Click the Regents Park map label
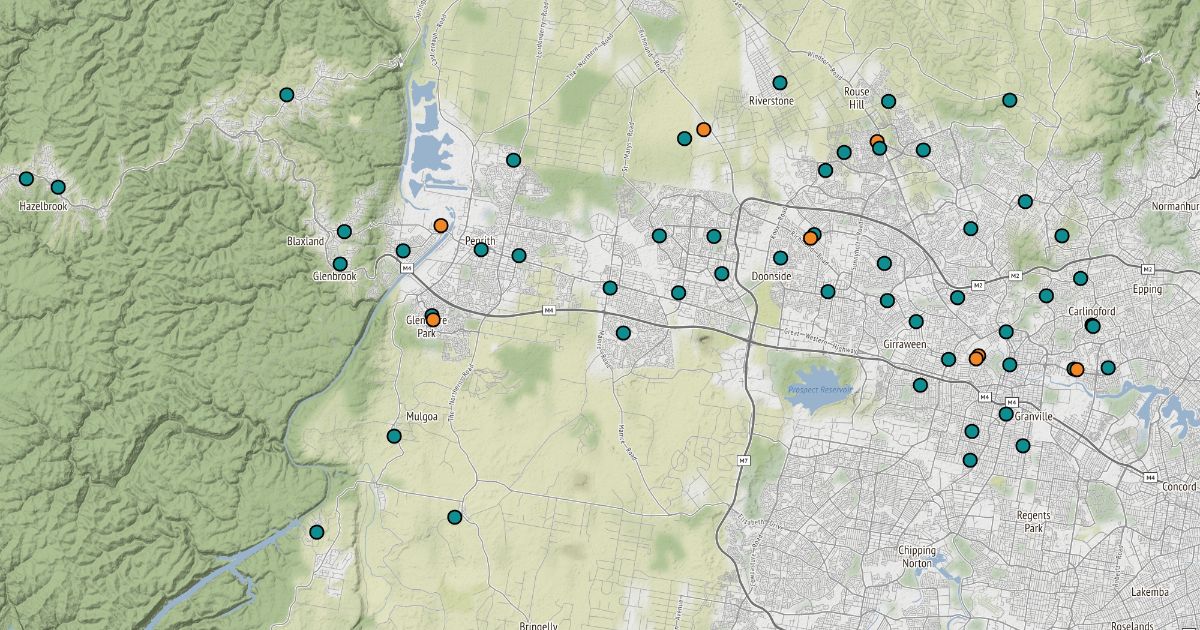Viewport: 1200px width, 630px height. (1033, 521)
